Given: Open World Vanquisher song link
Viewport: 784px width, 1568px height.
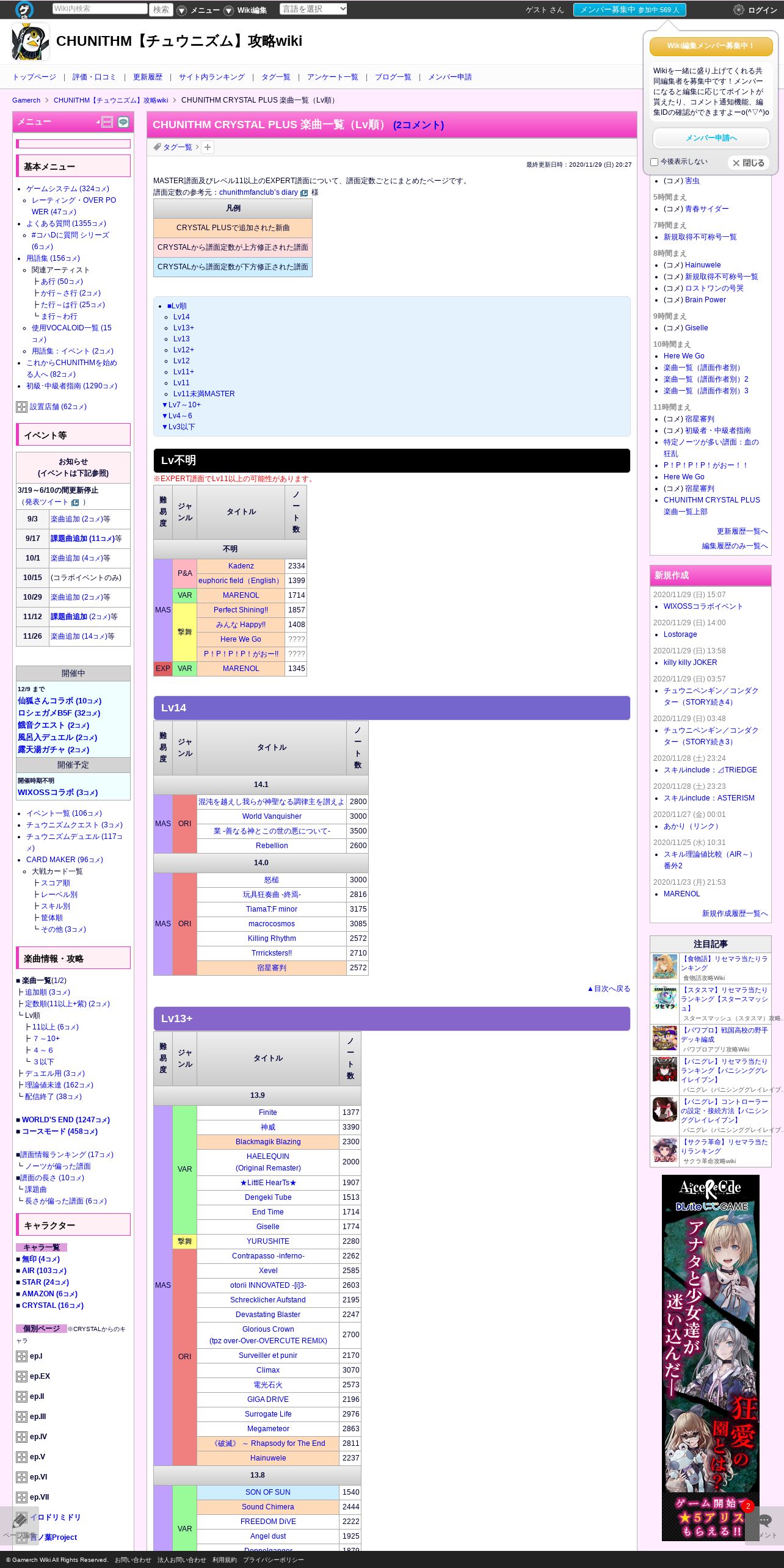Looking at the screenshot, I should point(272,816).
